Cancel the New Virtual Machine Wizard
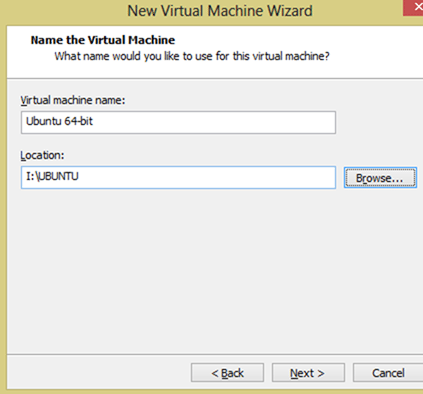 click(x=388, y=373)
